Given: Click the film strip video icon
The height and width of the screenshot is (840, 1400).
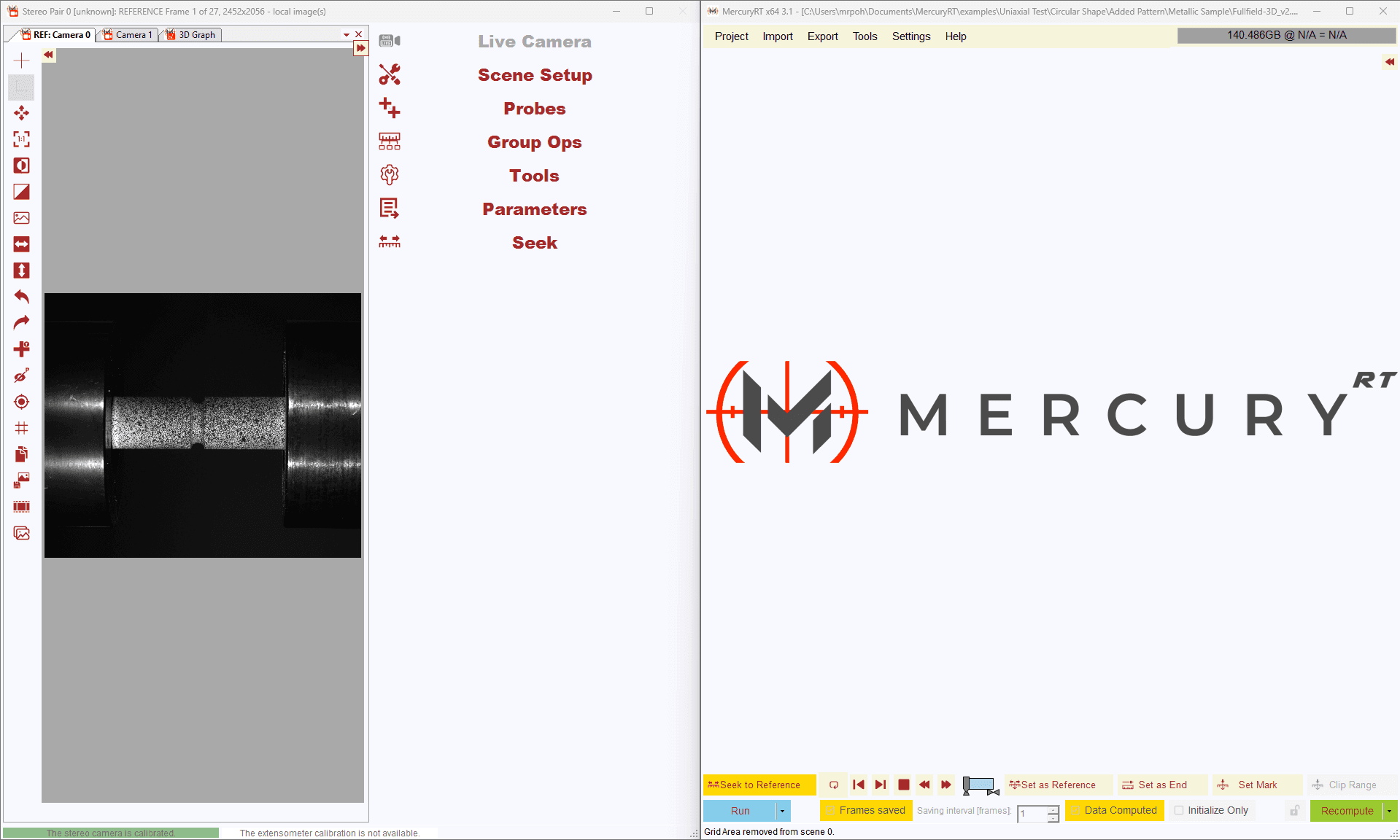Looking at the screenshot, I should pyautogui.click(x=21, y=507).
